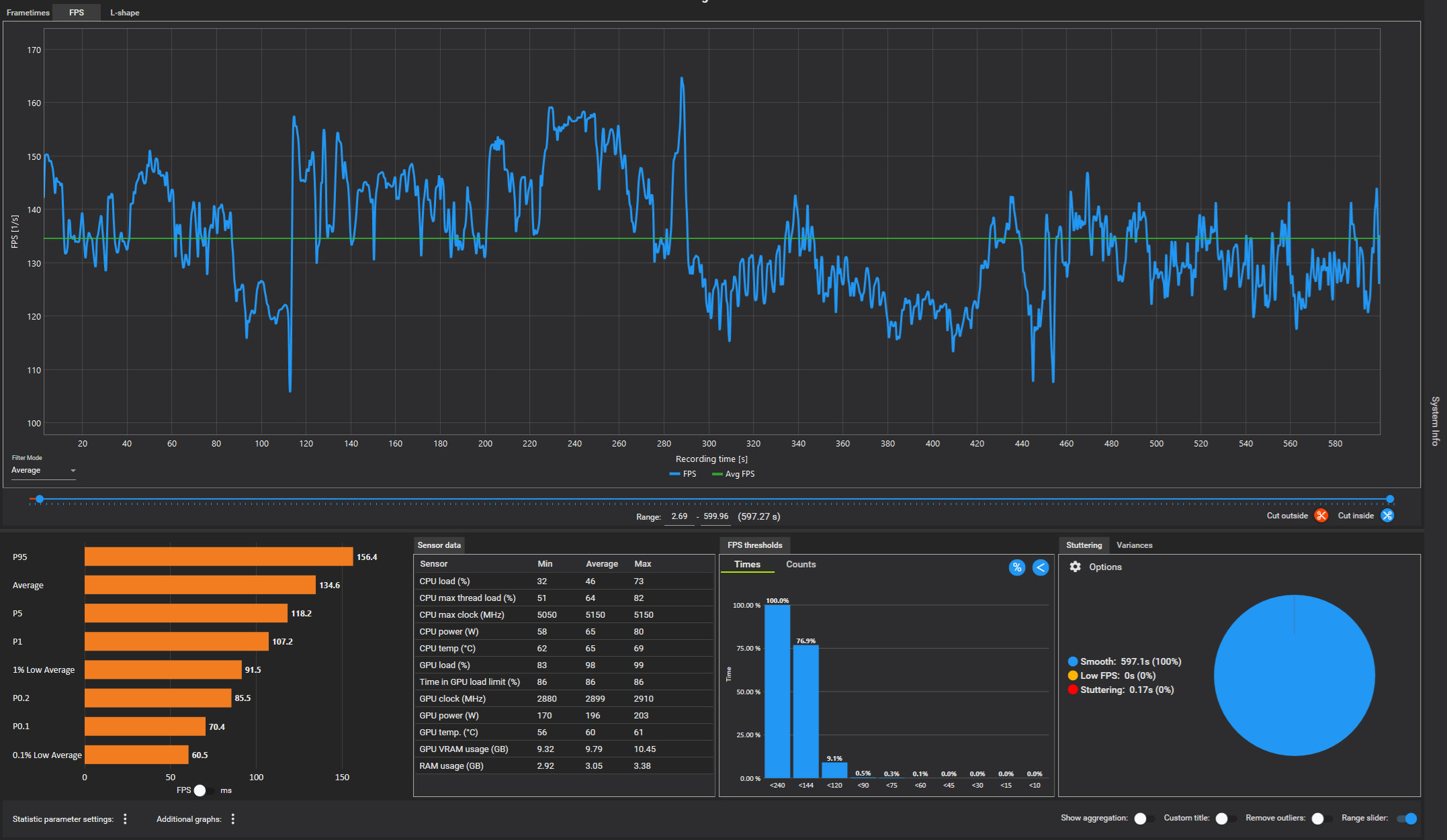Expand the System Info side panel
Image resolution: width=1447 pixels, height=840 pixels.
click(1435, 420)
